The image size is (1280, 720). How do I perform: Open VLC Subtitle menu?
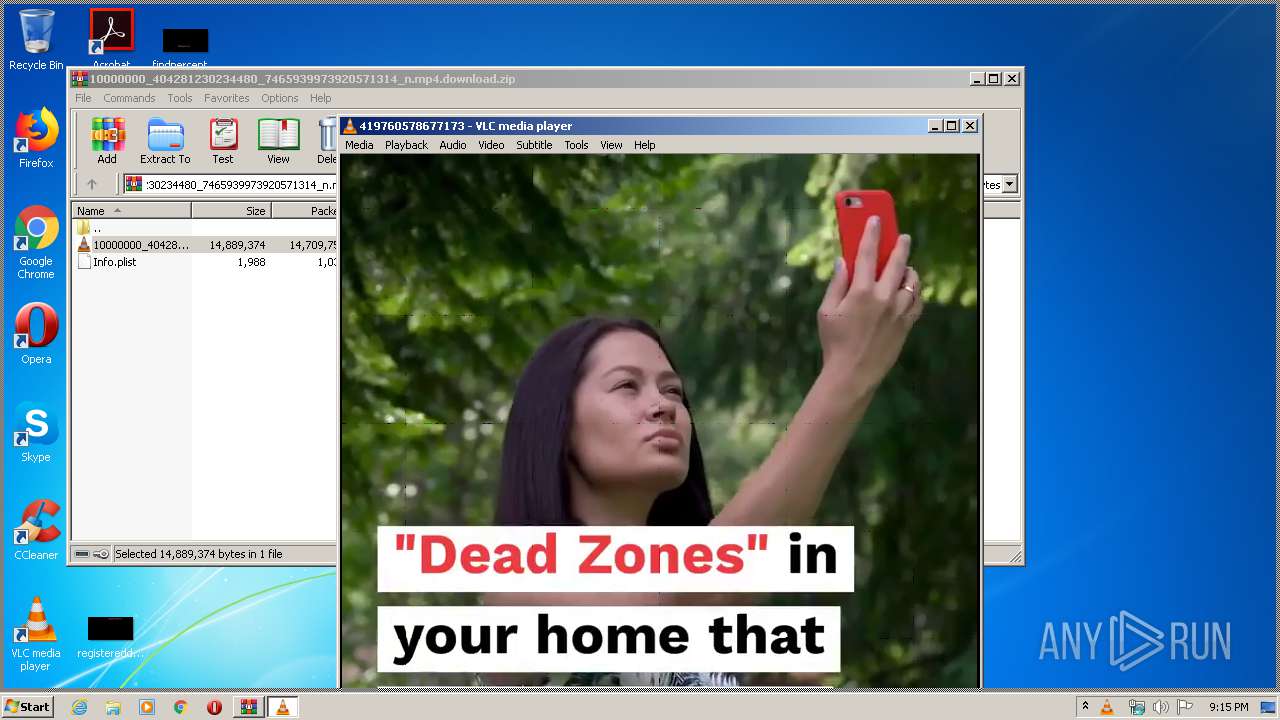click(534, 145)
